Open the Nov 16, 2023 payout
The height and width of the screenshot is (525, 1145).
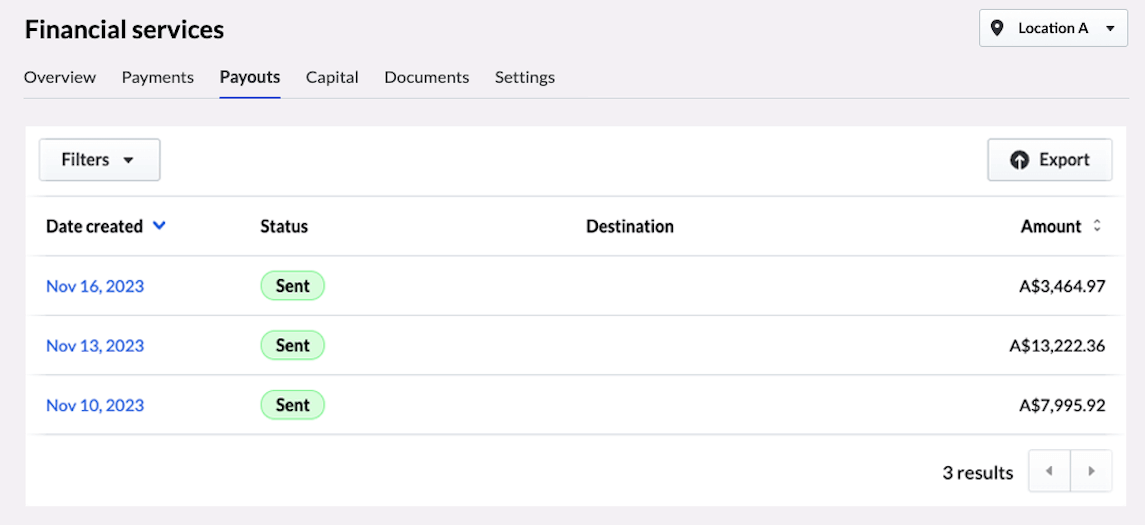(95, 286)
